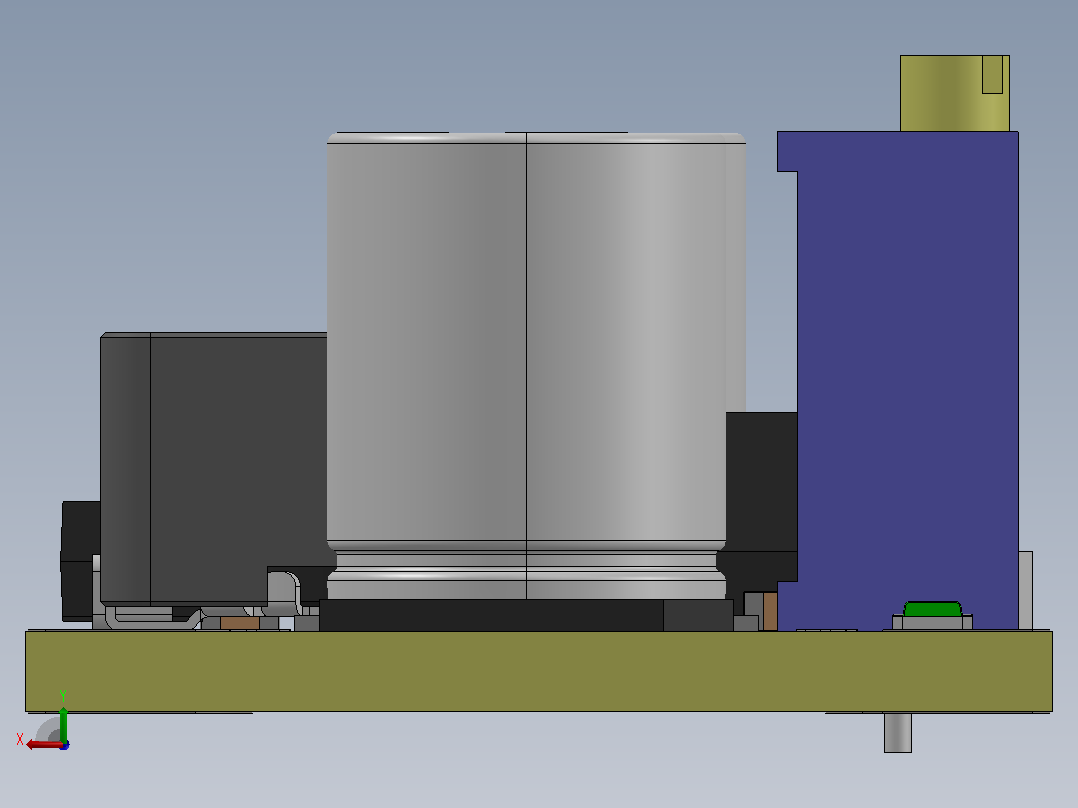The image size is (1078, 808).
Task: Select the small notch on olive knob
Action: click(x=992, y=74)
